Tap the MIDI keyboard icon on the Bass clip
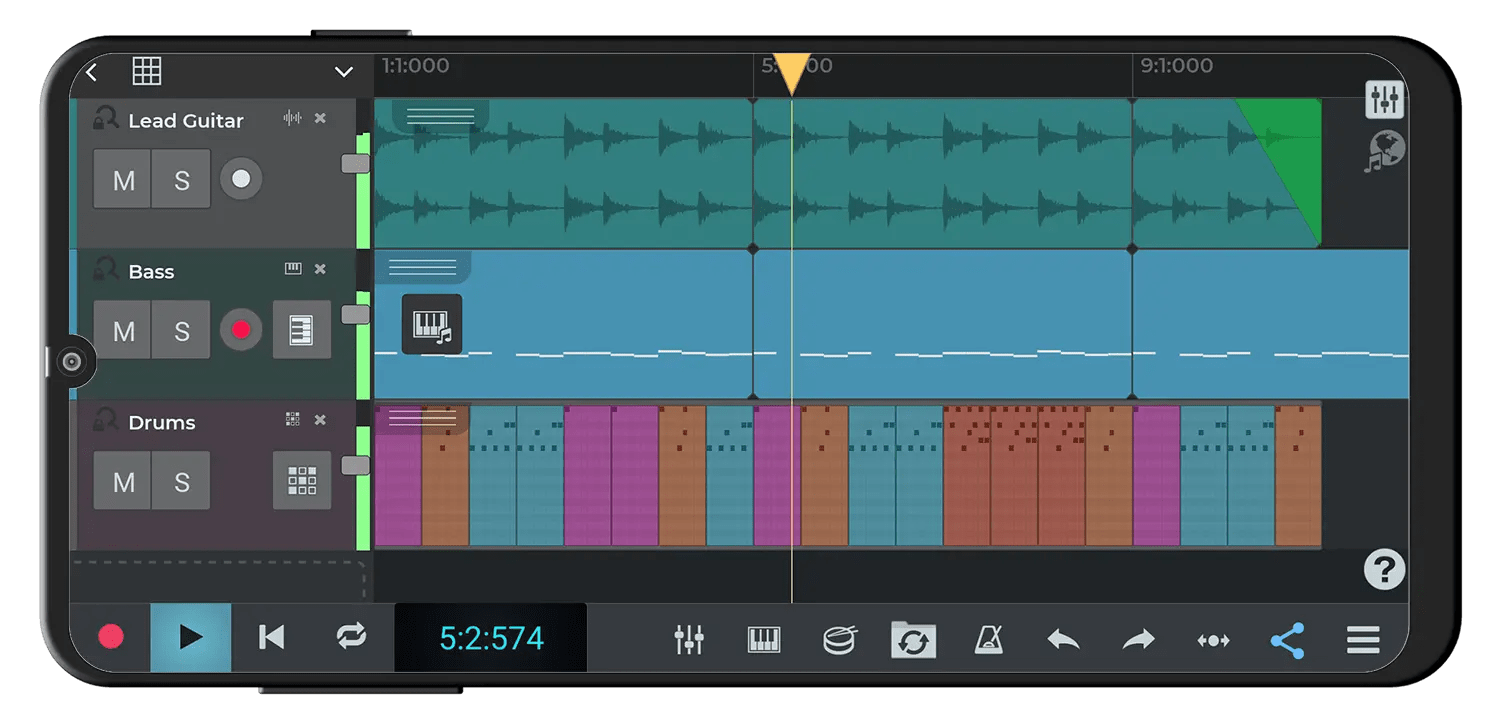 (432, 324)
